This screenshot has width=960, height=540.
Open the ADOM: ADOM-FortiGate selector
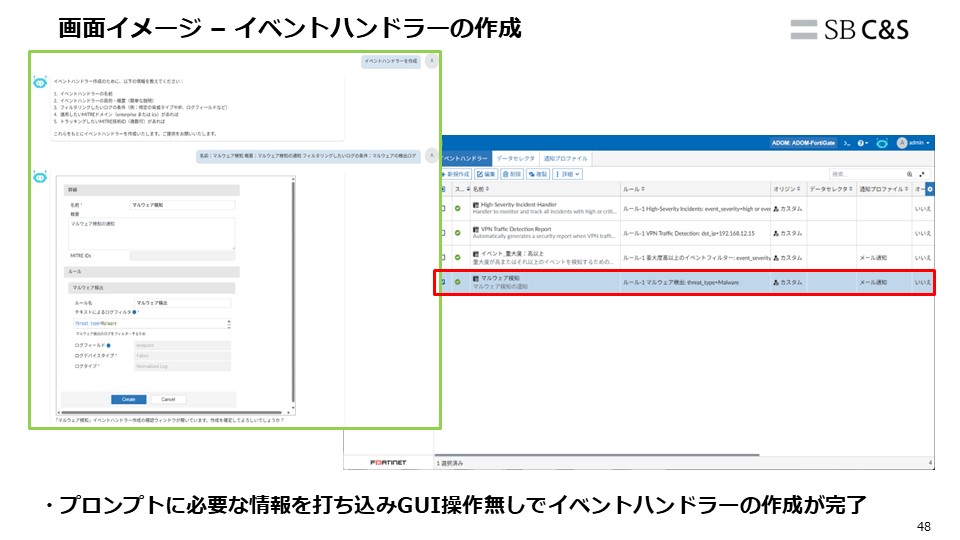tap(803, 144)
